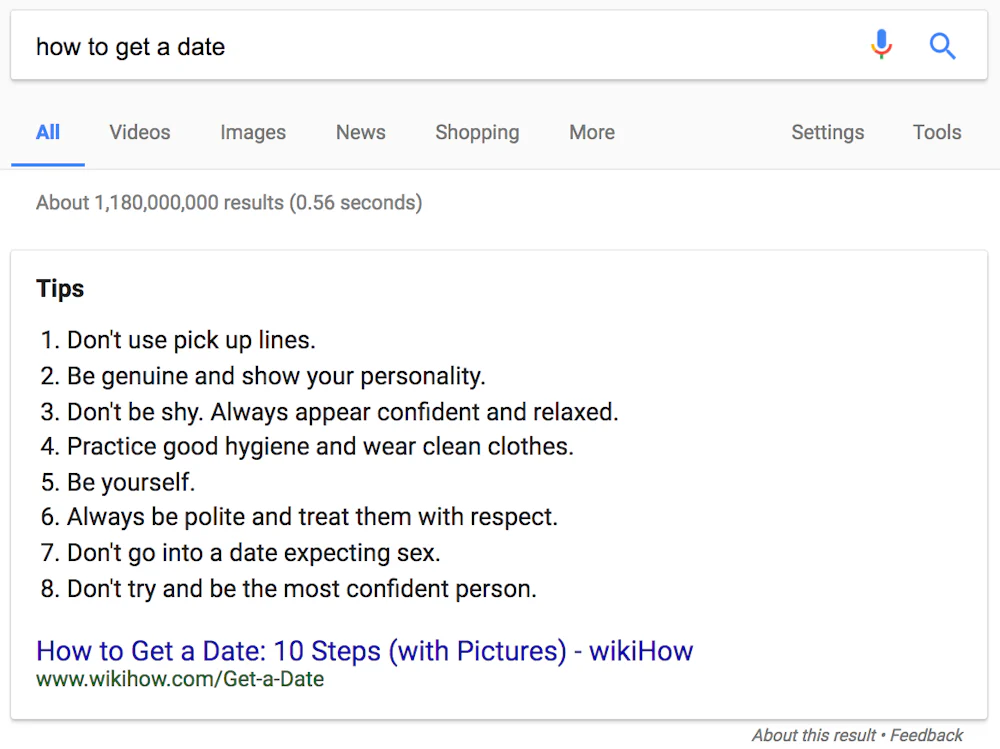Click the blue magnifying glass search icon
Viewport: 1000px width, 749px height.
coord(942,45)
